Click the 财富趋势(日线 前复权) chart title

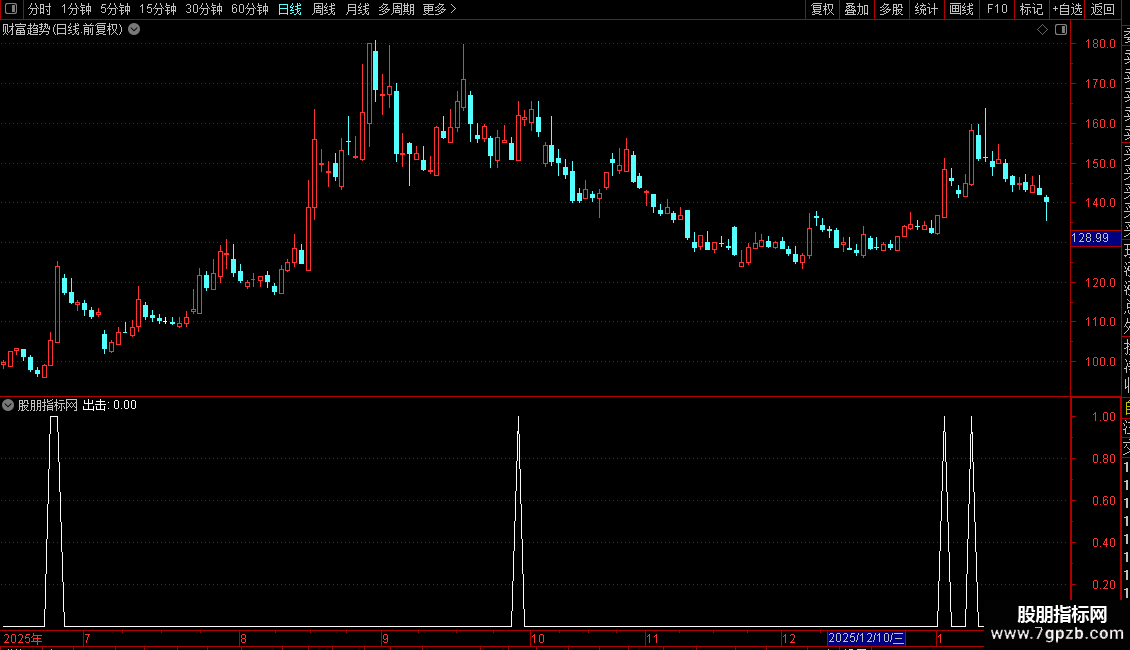63,30
